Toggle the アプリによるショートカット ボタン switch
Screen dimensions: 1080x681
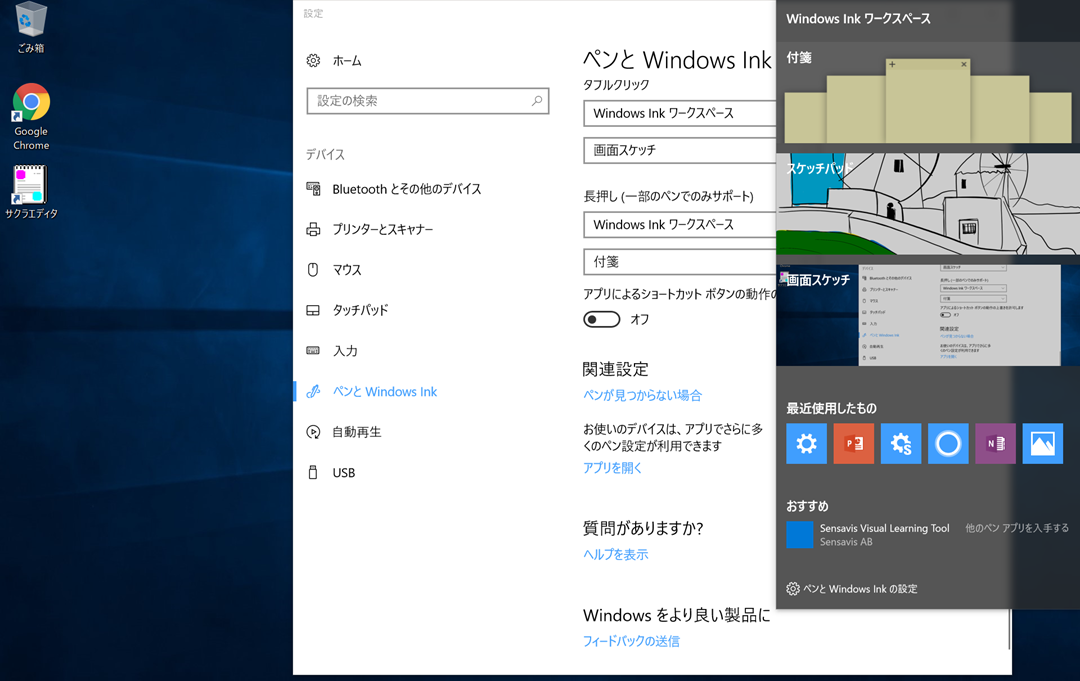[x=601, y=319]
